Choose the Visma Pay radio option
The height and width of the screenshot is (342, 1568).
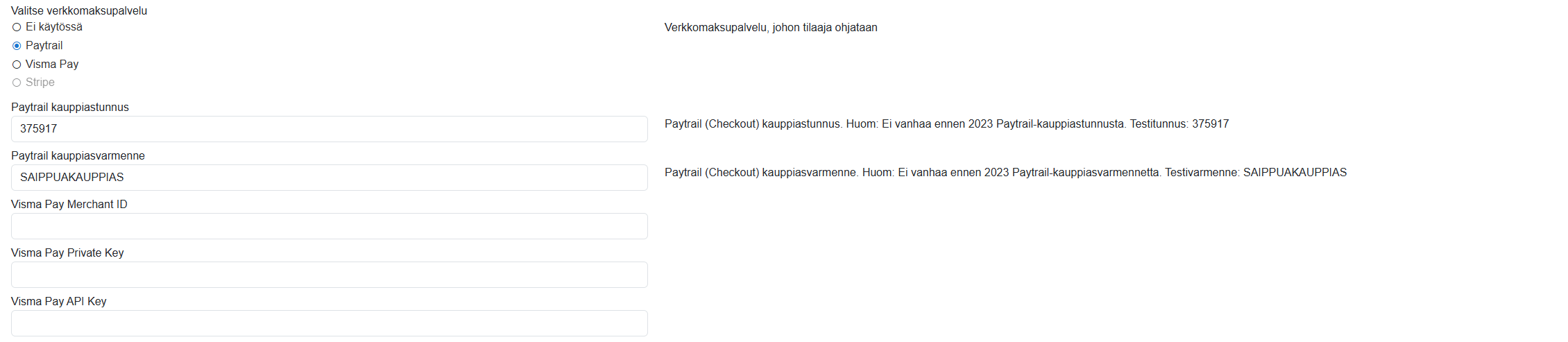(x=17, y=65)
